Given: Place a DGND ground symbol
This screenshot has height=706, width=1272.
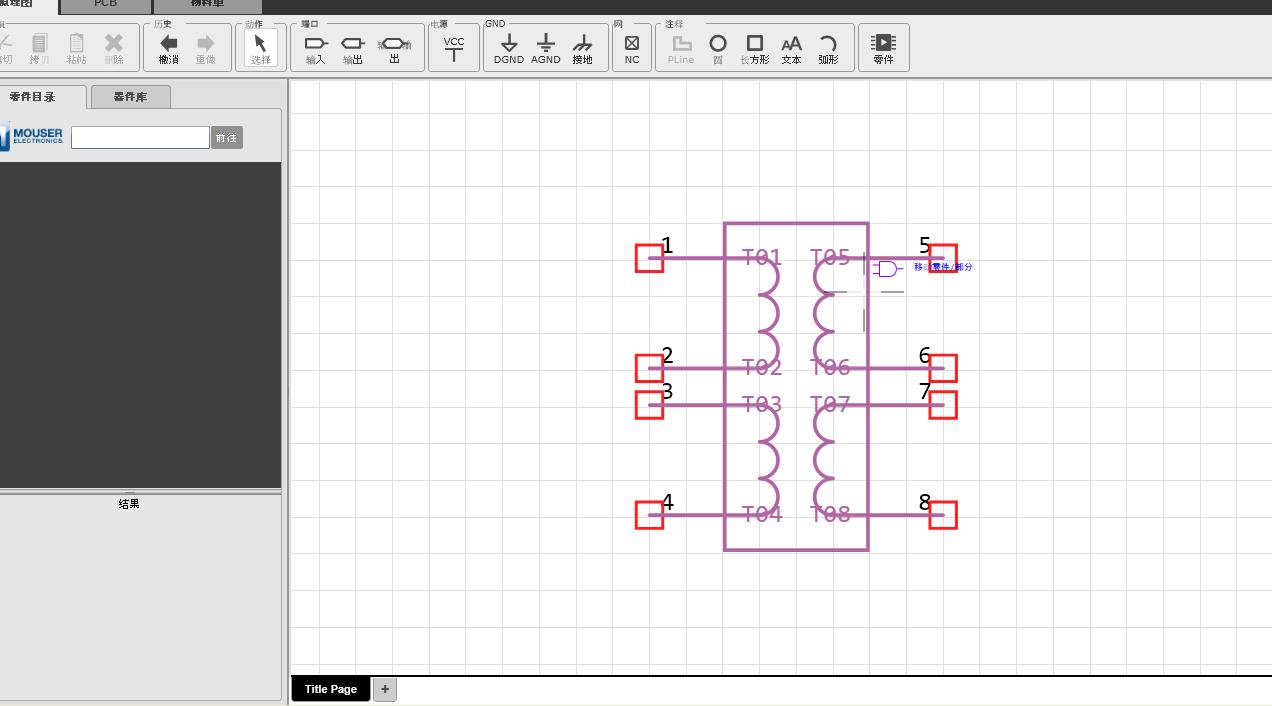Looking at the screenshot, I should (x=509, y=48).
